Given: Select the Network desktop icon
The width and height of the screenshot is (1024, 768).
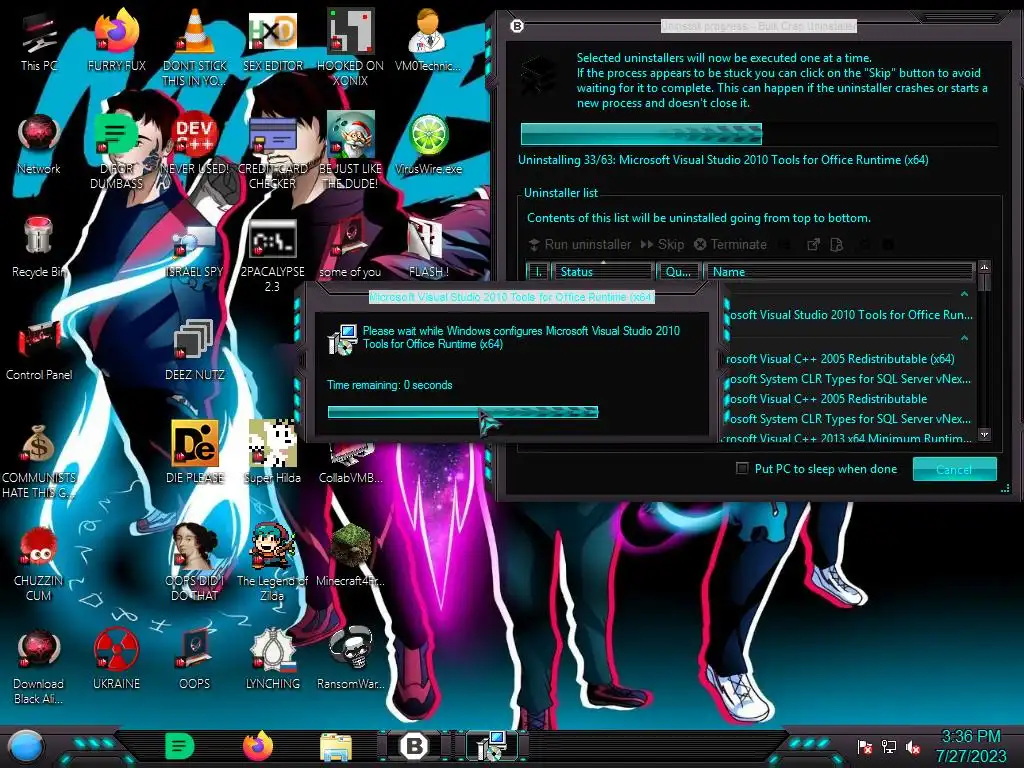Looking at the screenshot, I should (39, 144).
